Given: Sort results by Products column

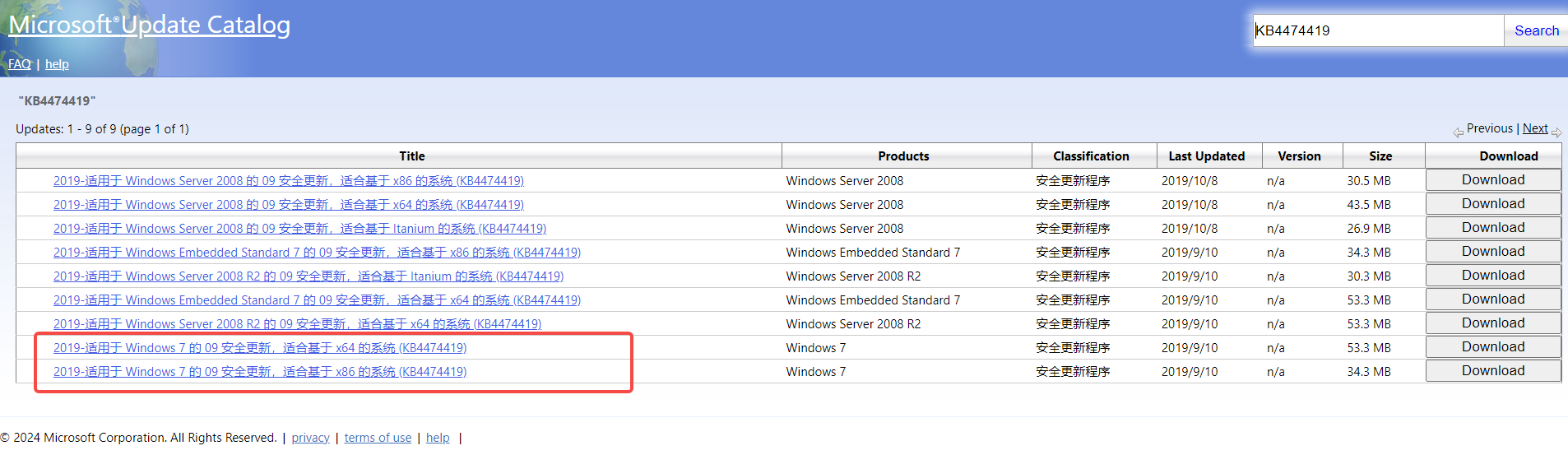Looking at the screenshot, I should 903,156.
